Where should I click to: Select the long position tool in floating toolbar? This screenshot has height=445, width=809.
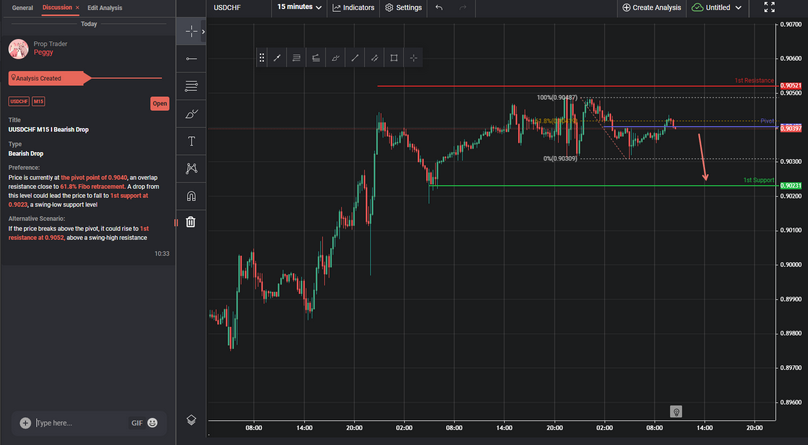click(316, 58)
